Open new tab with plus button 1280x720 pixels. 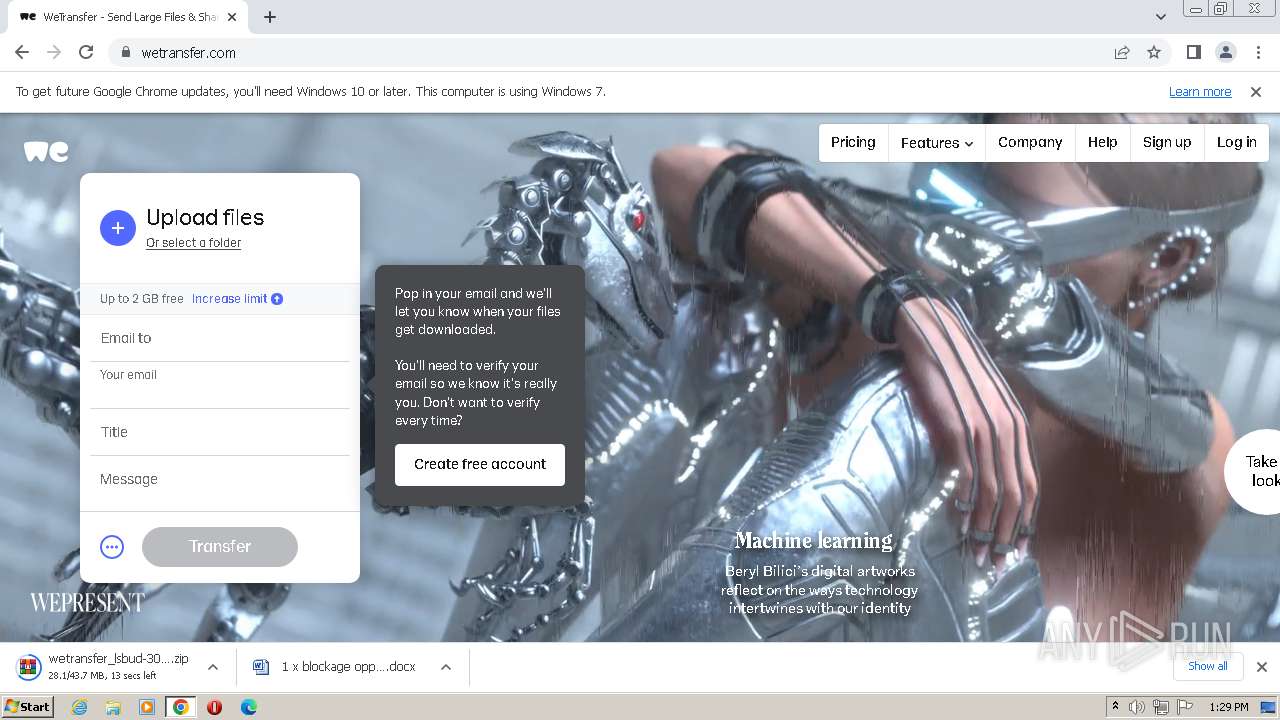270,17
